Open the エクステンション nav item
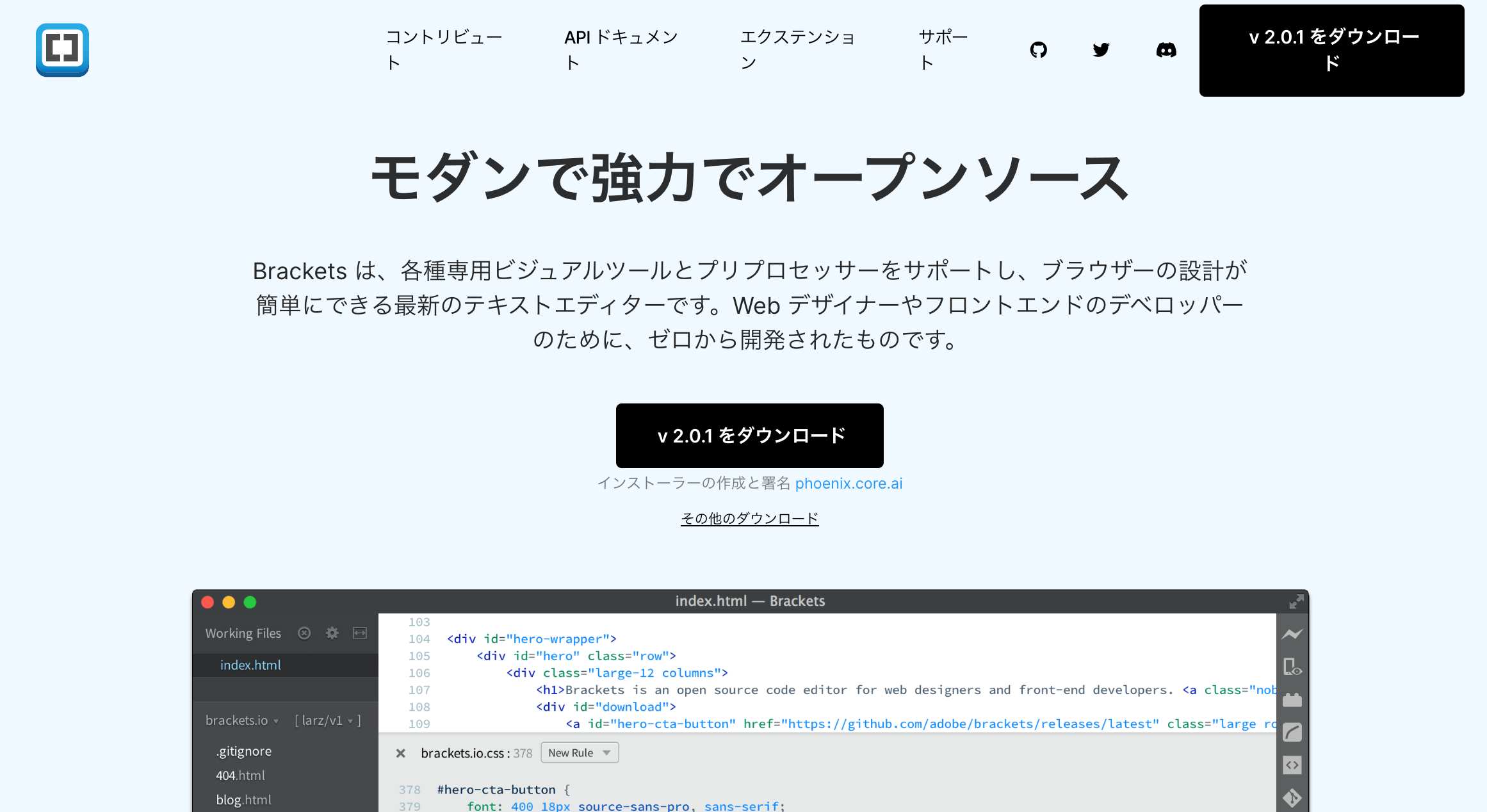 tap(798, 50)
